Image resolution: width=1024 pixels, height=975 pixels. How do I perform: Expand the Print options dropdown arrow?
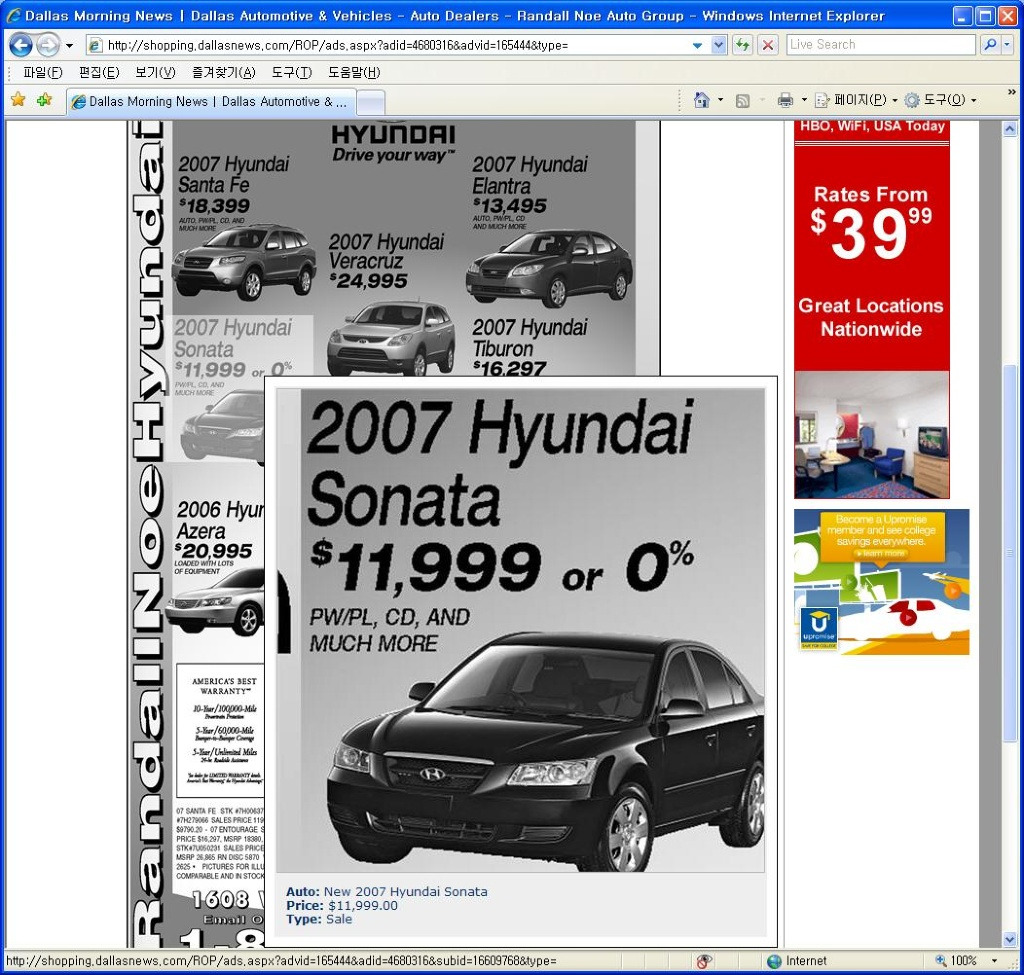pyautogui.click(x=804, y=100)
